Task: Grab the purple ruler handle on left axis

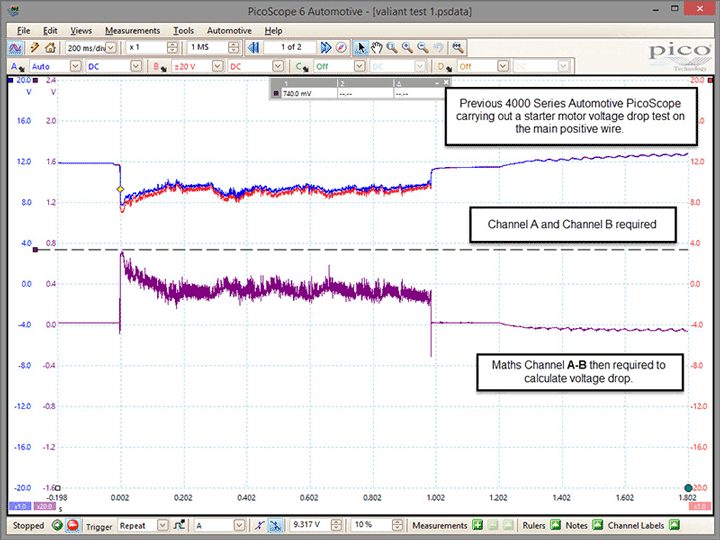Action: point(35,250)
